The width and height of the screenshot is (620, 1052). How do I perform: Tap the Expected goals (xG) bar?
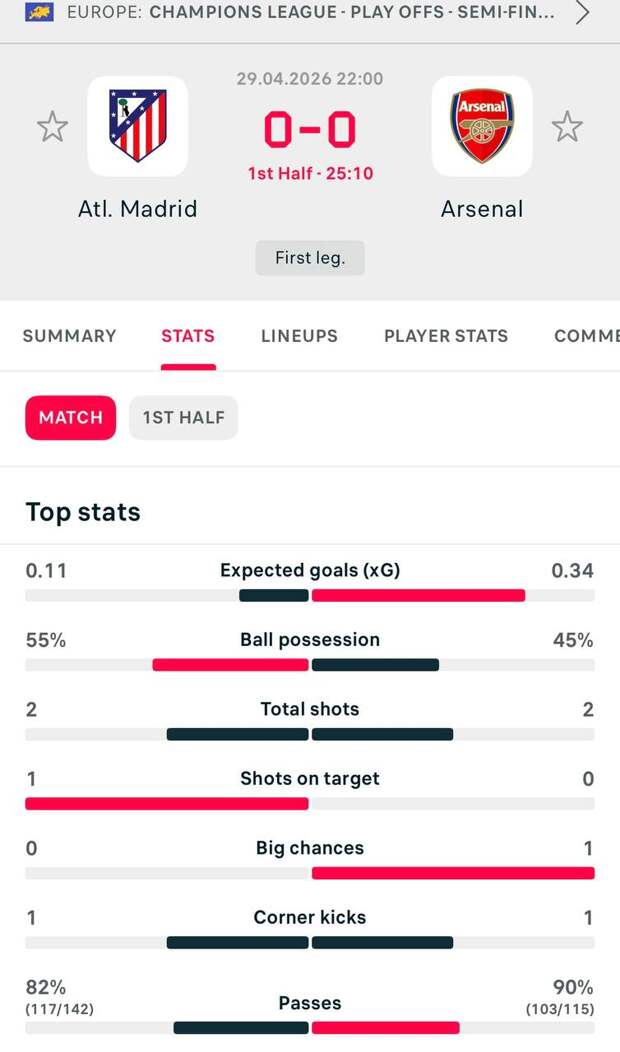click(310, 595)
